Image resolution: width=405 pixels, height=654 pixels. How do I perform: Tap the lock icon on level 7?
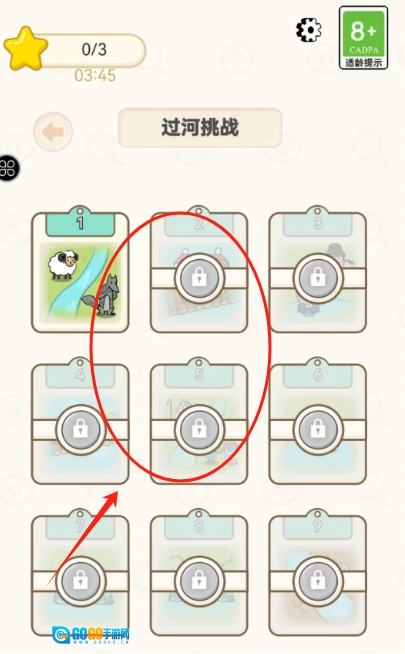click(x=80, y=581)
